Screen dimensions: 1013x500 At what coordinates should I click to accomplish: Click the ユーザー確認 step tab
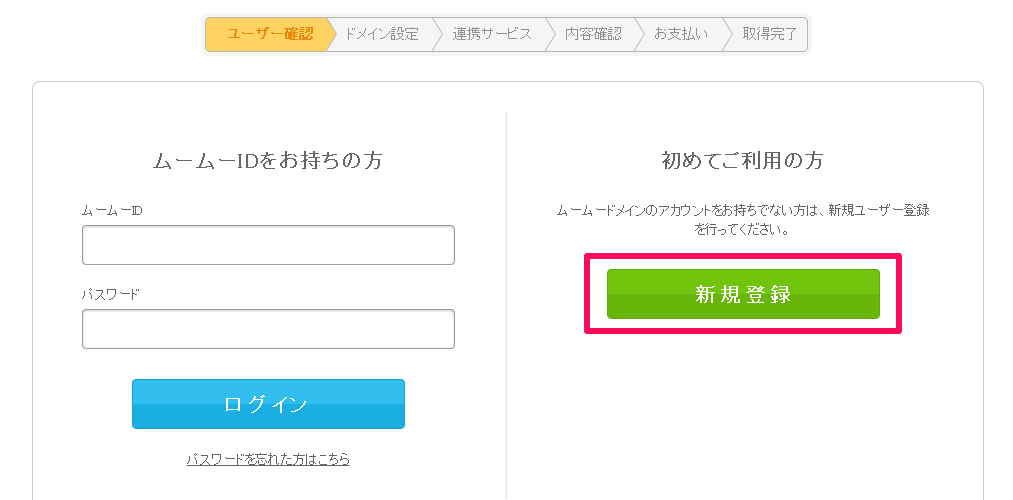coord(269,34)
